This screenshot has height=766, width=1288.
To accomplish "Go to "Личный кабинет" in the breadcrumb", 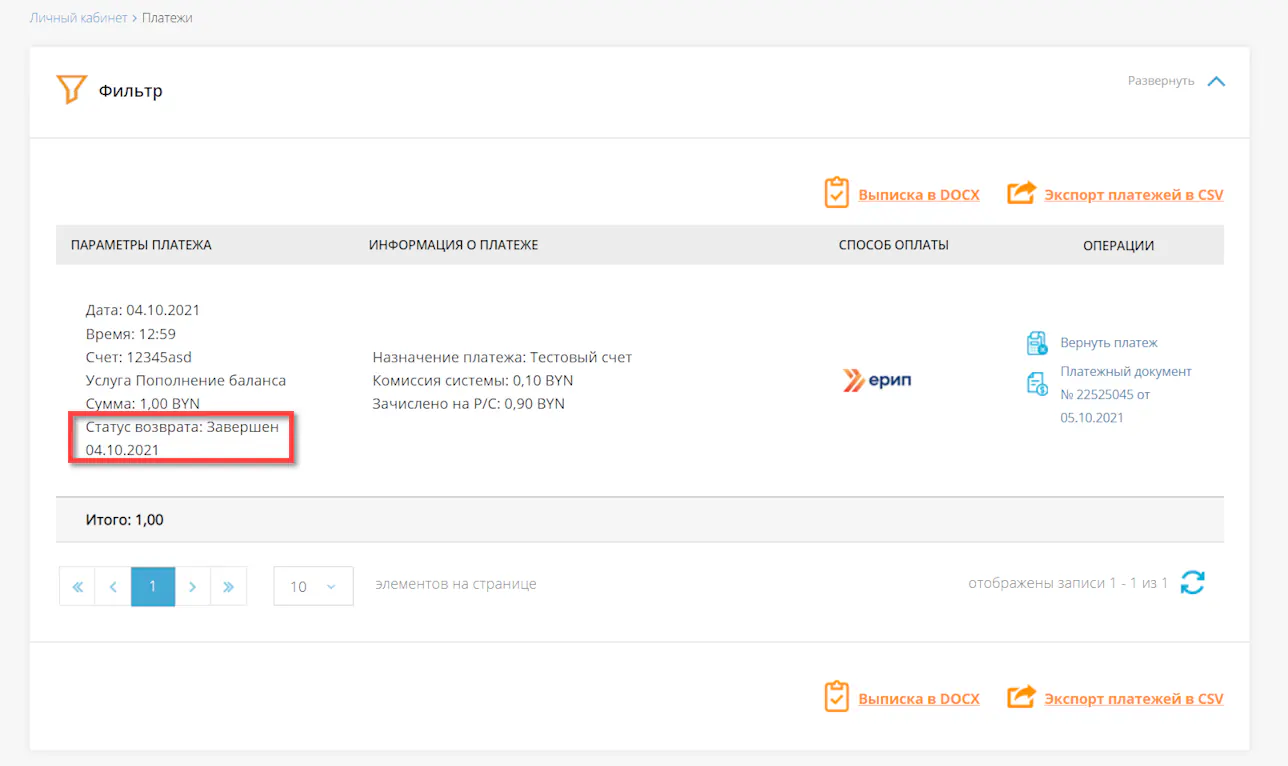I will pyautogui.click(x=78, y=18).
